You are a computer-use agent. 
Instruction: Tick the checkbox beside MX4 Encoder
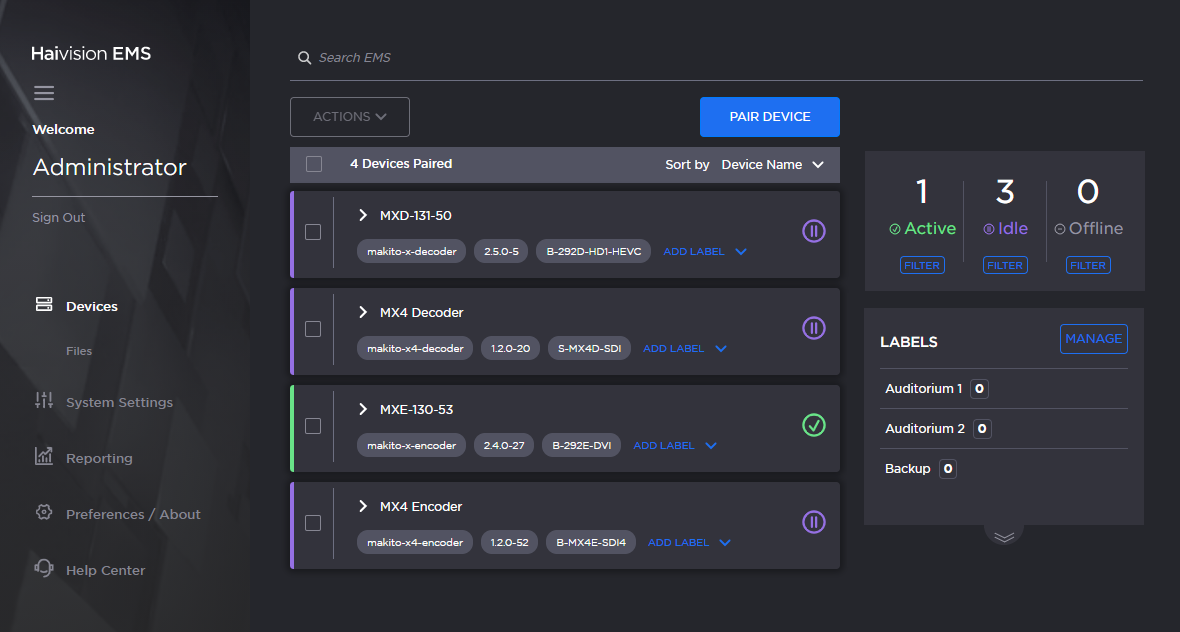313,523
